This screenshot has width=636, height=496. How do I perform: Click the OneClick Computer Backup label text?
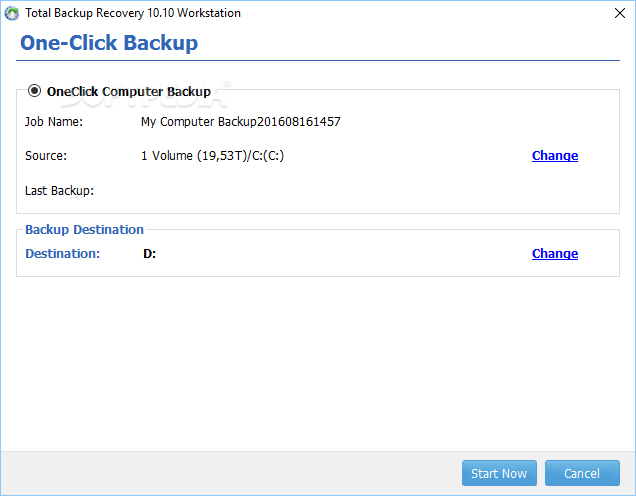[x=129, y=92]
